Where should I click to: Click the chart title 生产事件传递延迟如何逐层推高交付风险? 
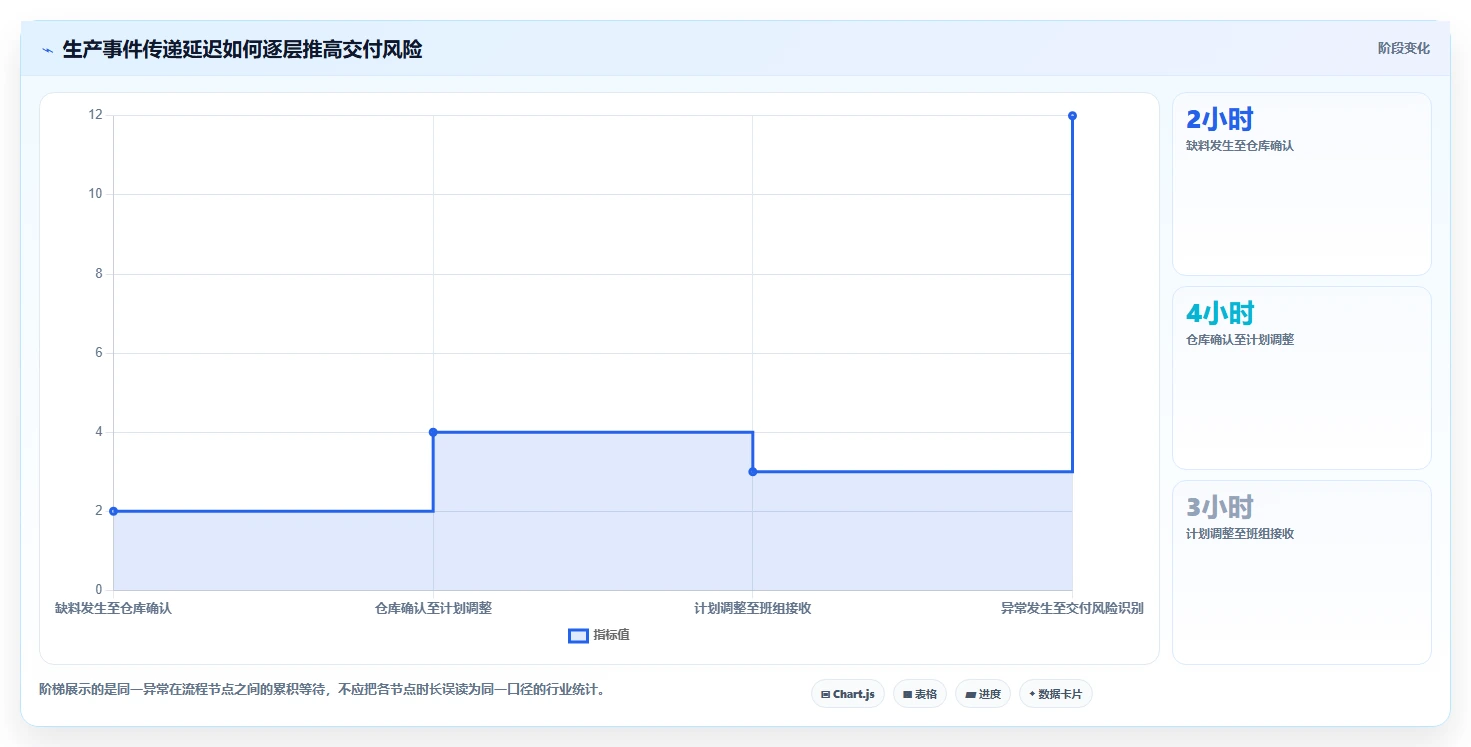pyautogui.click(x=242, y=49)
